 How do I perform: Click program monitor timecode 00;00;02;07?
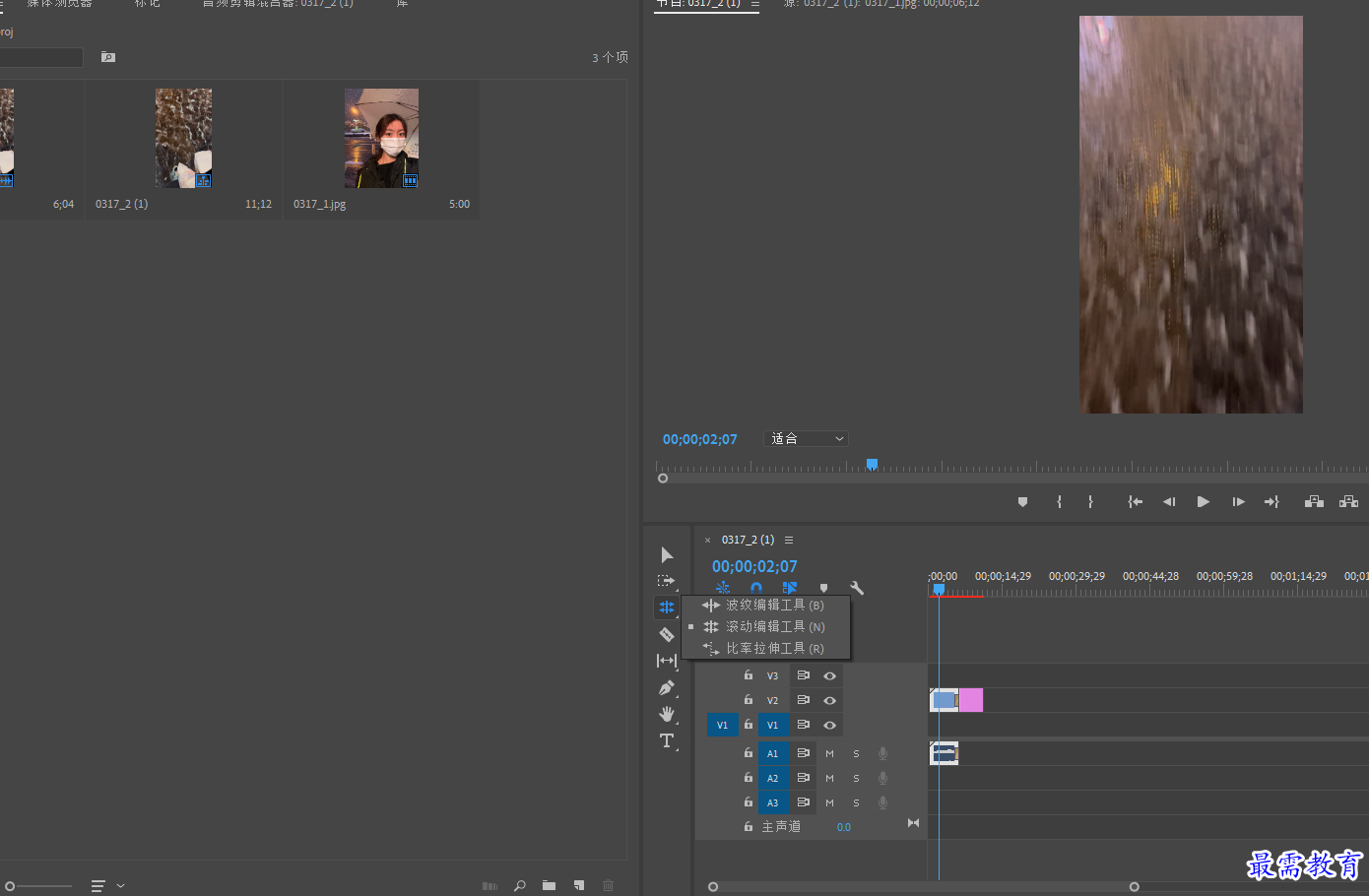699,439
